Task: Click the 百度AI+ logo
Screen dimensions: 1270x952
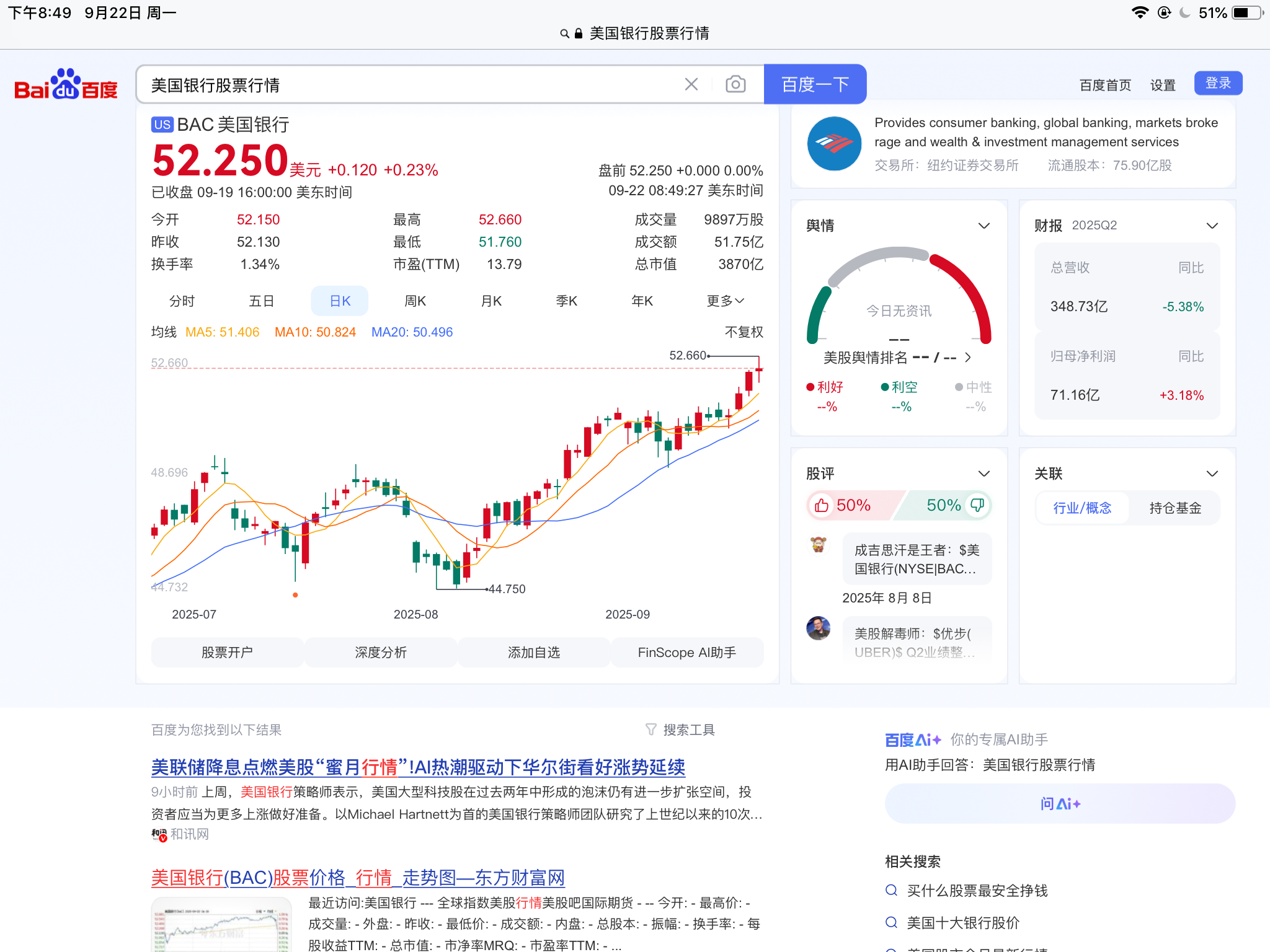Action: click(x=913, y=739)
